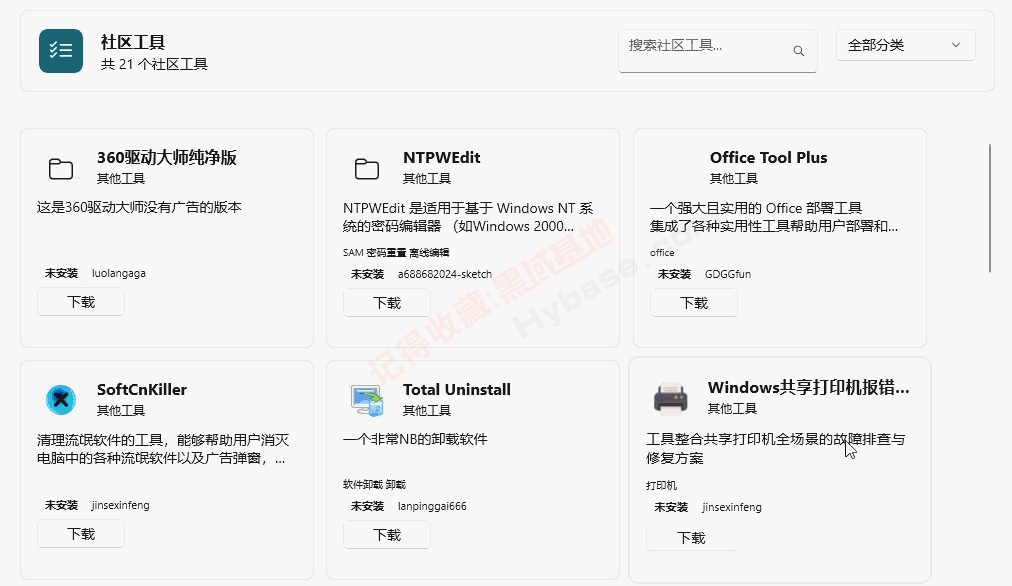Click author name luolangaga
The image size is (1012, 586).
point(119,273)
